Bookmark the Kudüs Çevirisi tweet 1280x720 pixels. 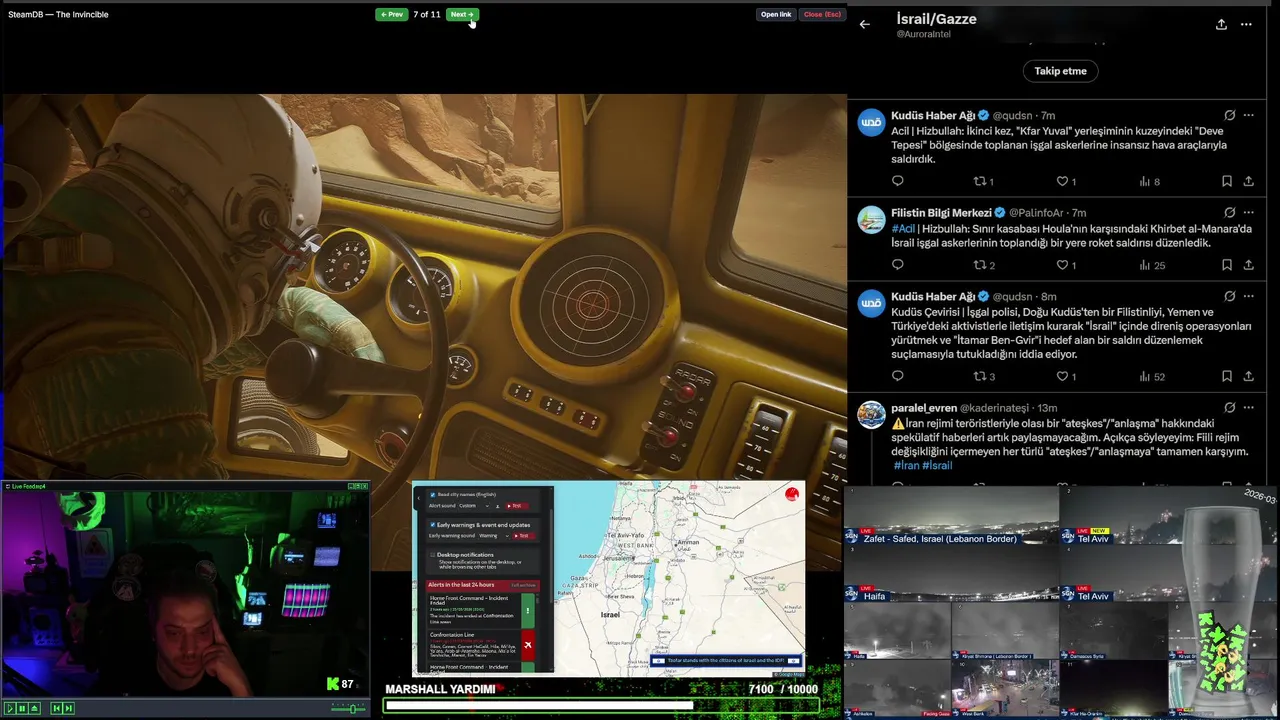point(1226,376)
